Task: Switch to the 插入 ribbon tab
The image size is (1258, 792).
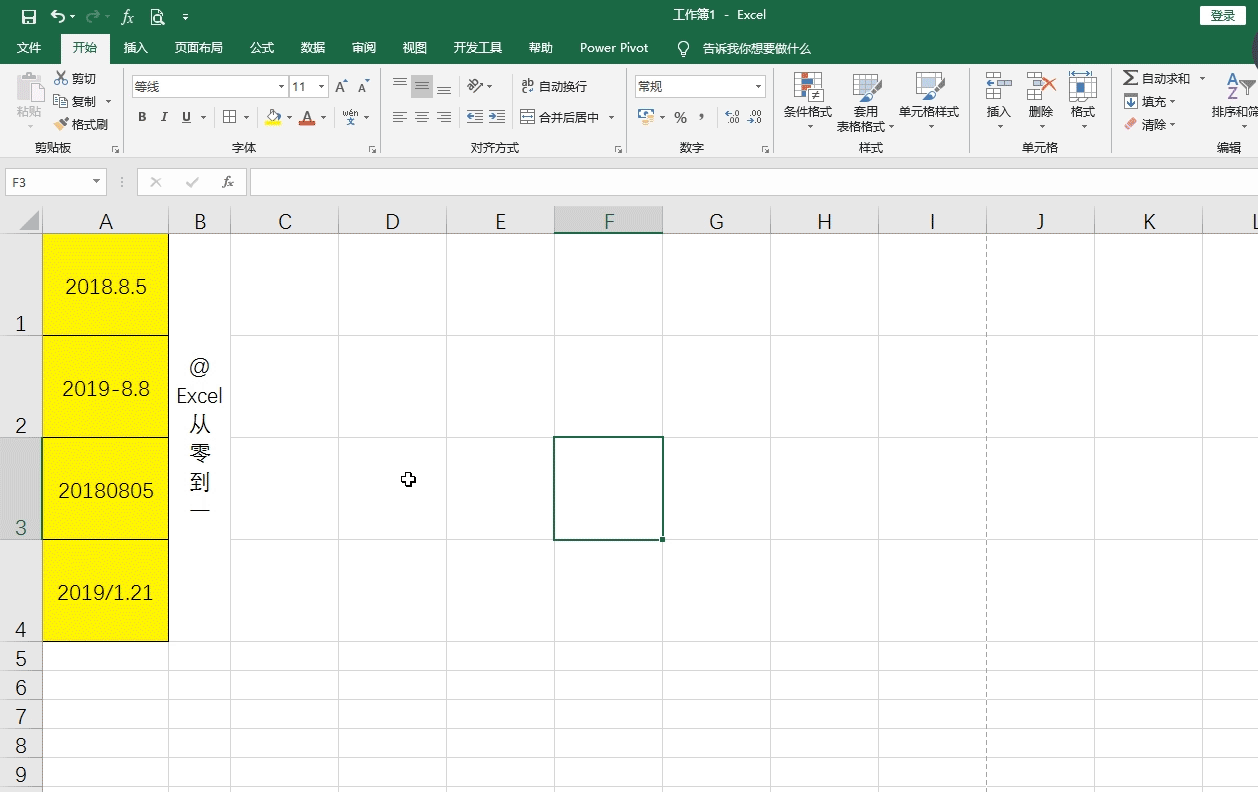Action: 135,47
